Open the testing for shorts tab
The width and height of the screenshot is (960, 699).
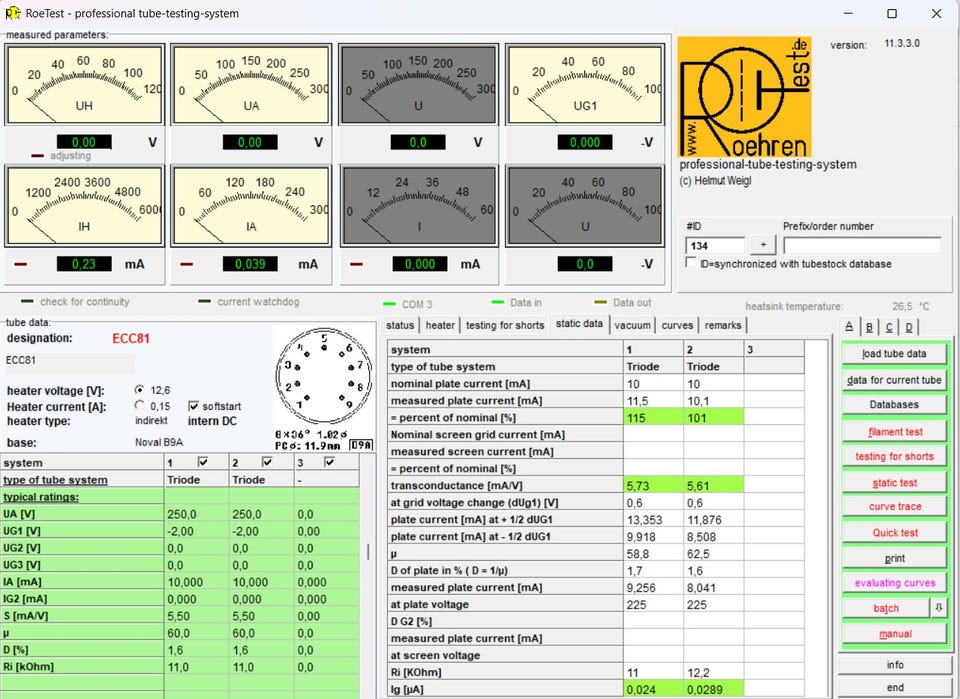coord(504,325)
